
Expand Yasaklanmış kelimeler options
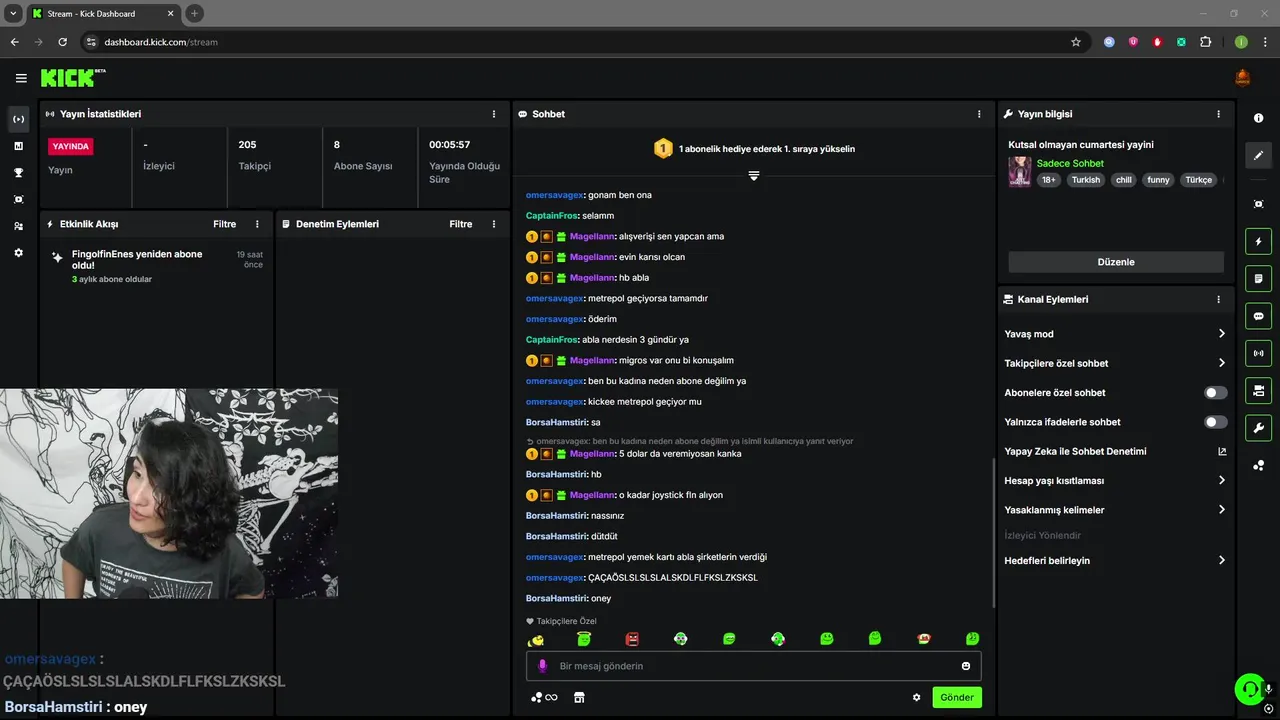coord(1221,510)
